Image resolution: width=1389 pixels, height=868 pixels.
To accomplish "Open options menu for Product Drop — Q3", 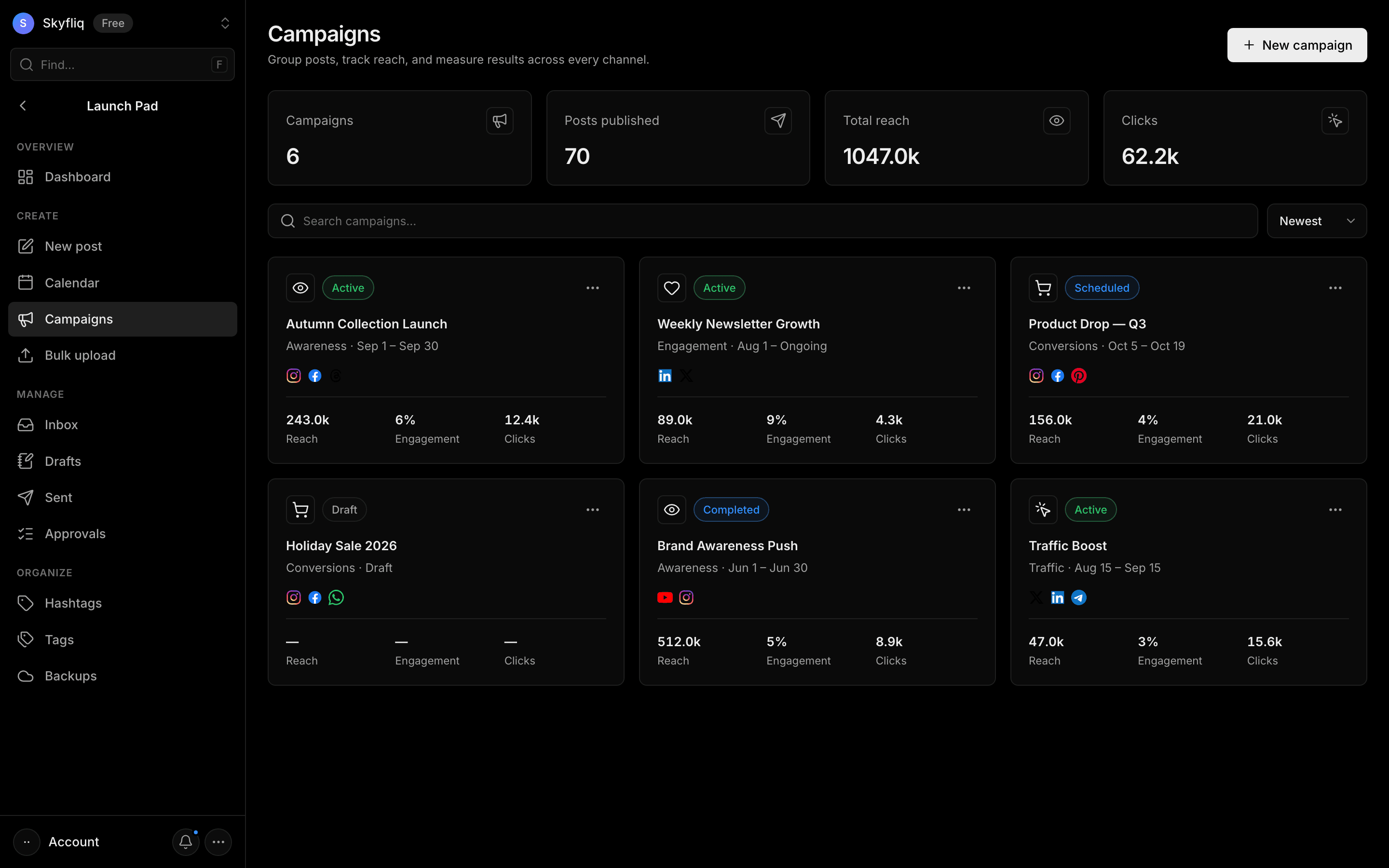I will [1335, 287].
